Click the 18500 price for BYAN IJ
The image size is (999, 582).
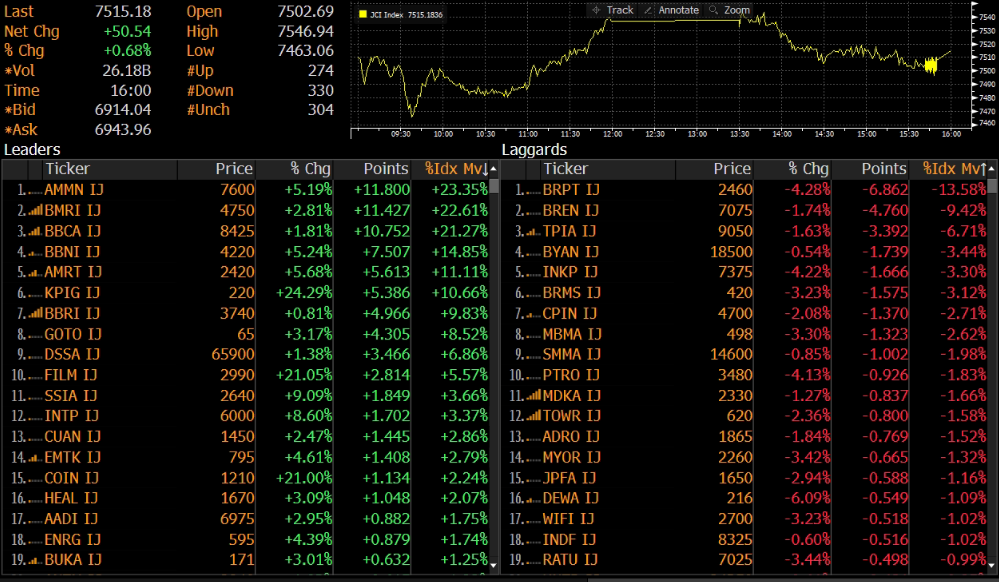pyautogui.click(x=731, y=252)
